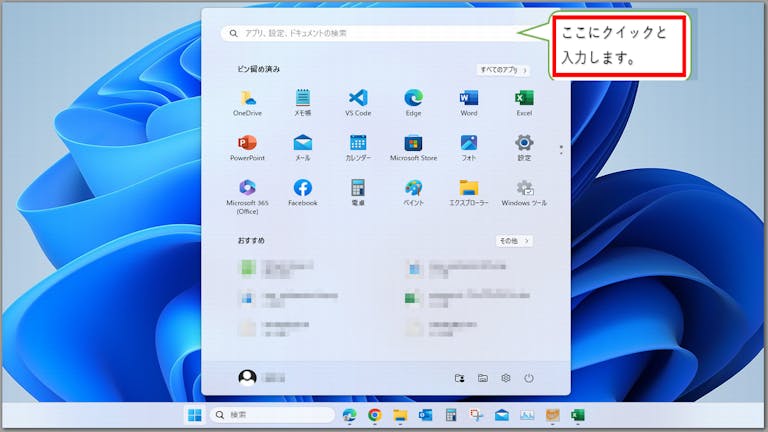Click the taskbar 検索 search box
Viewport: 768px width, 432px height.
click(272, 415)
